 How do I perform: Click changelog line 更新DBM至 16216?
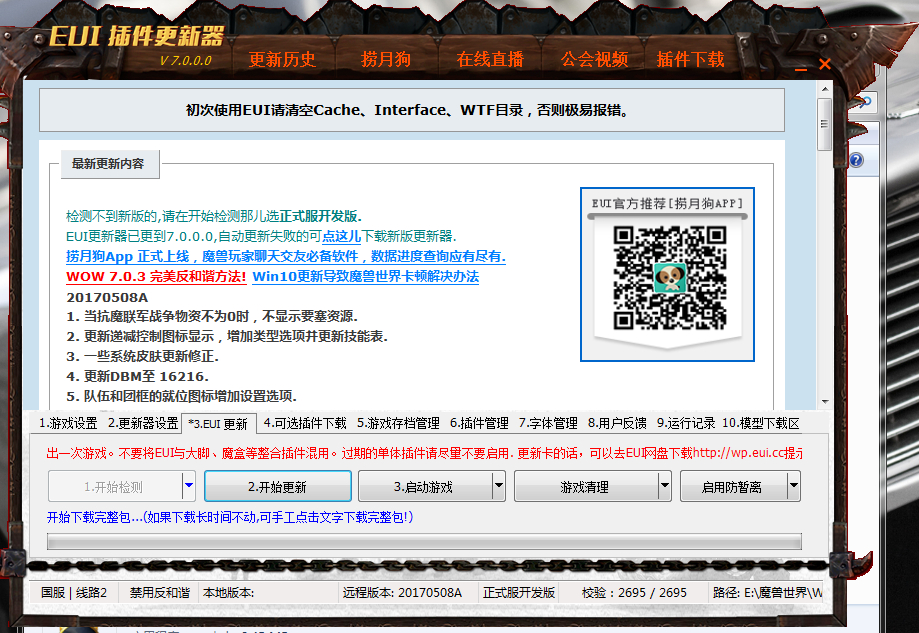point(138,376)
